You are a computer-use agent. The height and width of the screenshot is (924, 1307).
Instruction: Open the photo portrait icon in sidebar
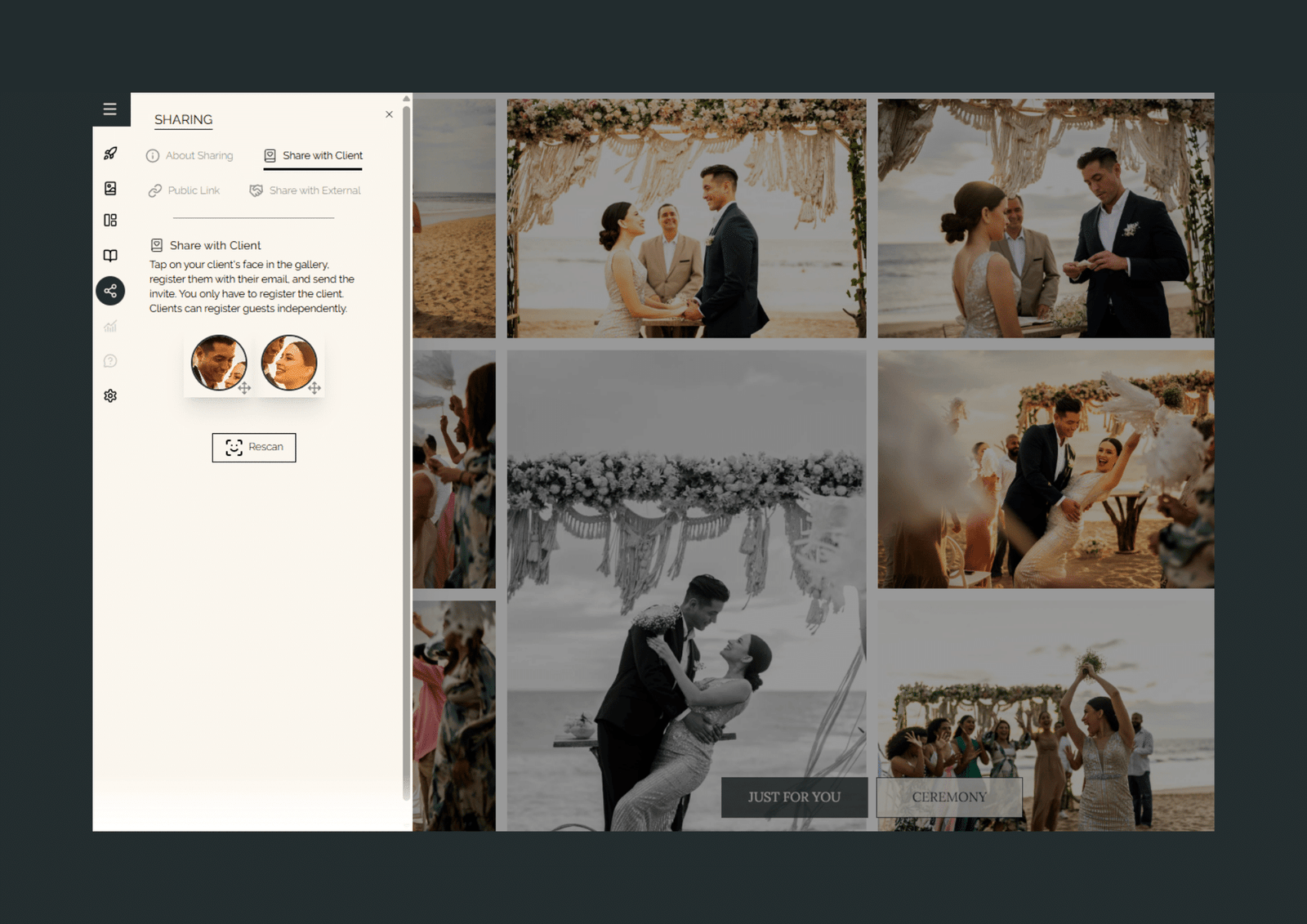coord(110,189)
